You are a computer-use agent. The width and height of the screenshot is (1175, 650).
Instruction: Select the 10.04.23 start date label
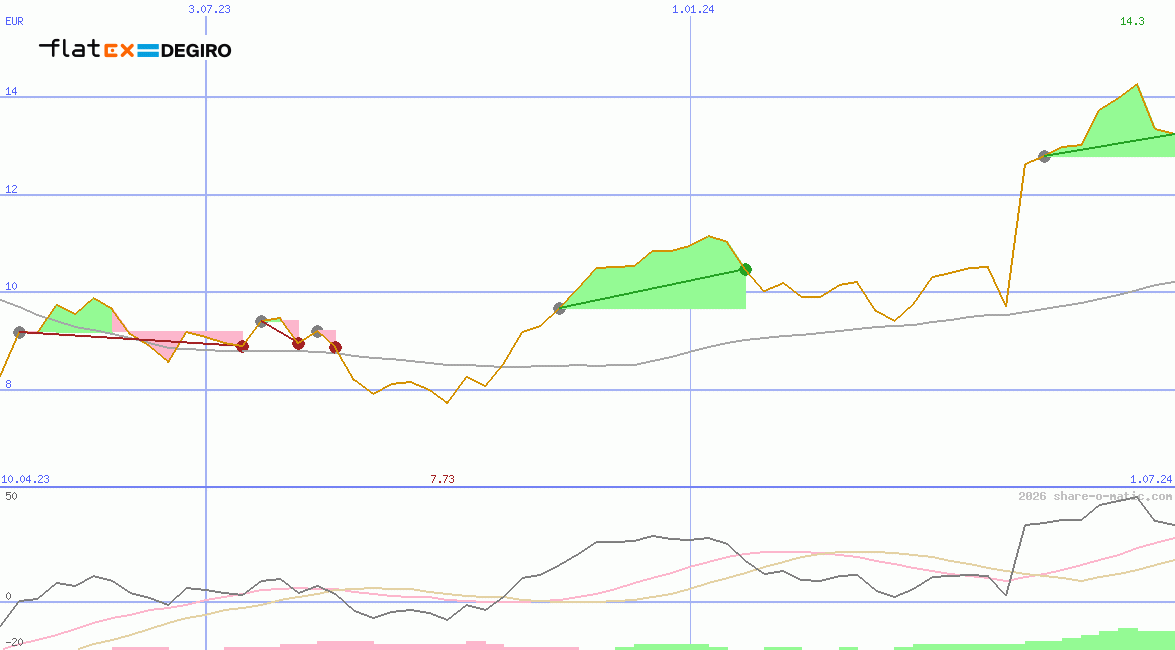25,479
